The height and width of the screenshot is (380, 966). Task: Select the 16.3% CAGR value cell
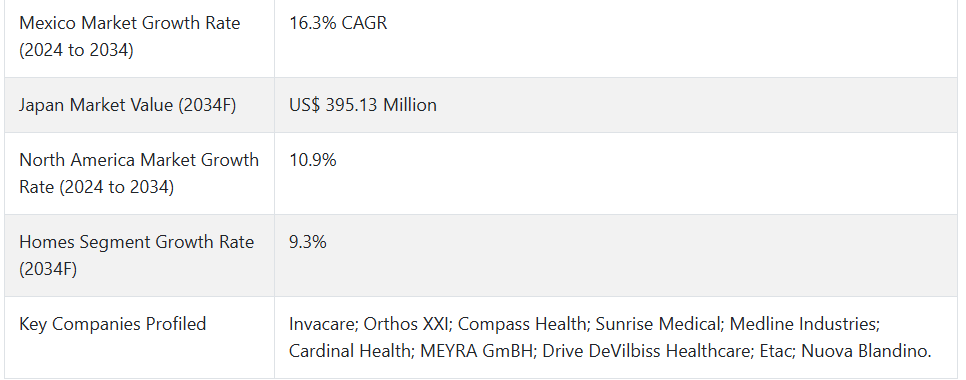point(338,23)
